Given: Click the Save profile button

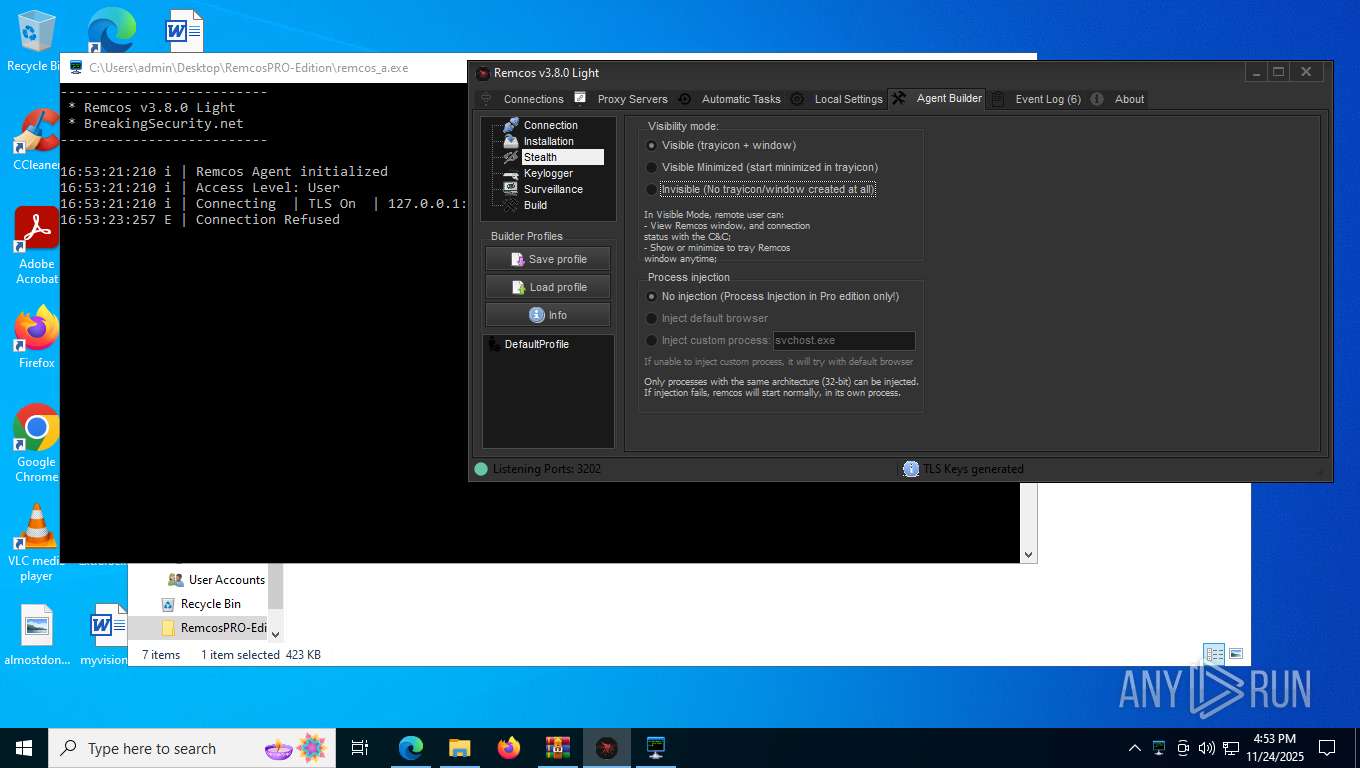Looking at the screenshot, I should pos(548,259).
